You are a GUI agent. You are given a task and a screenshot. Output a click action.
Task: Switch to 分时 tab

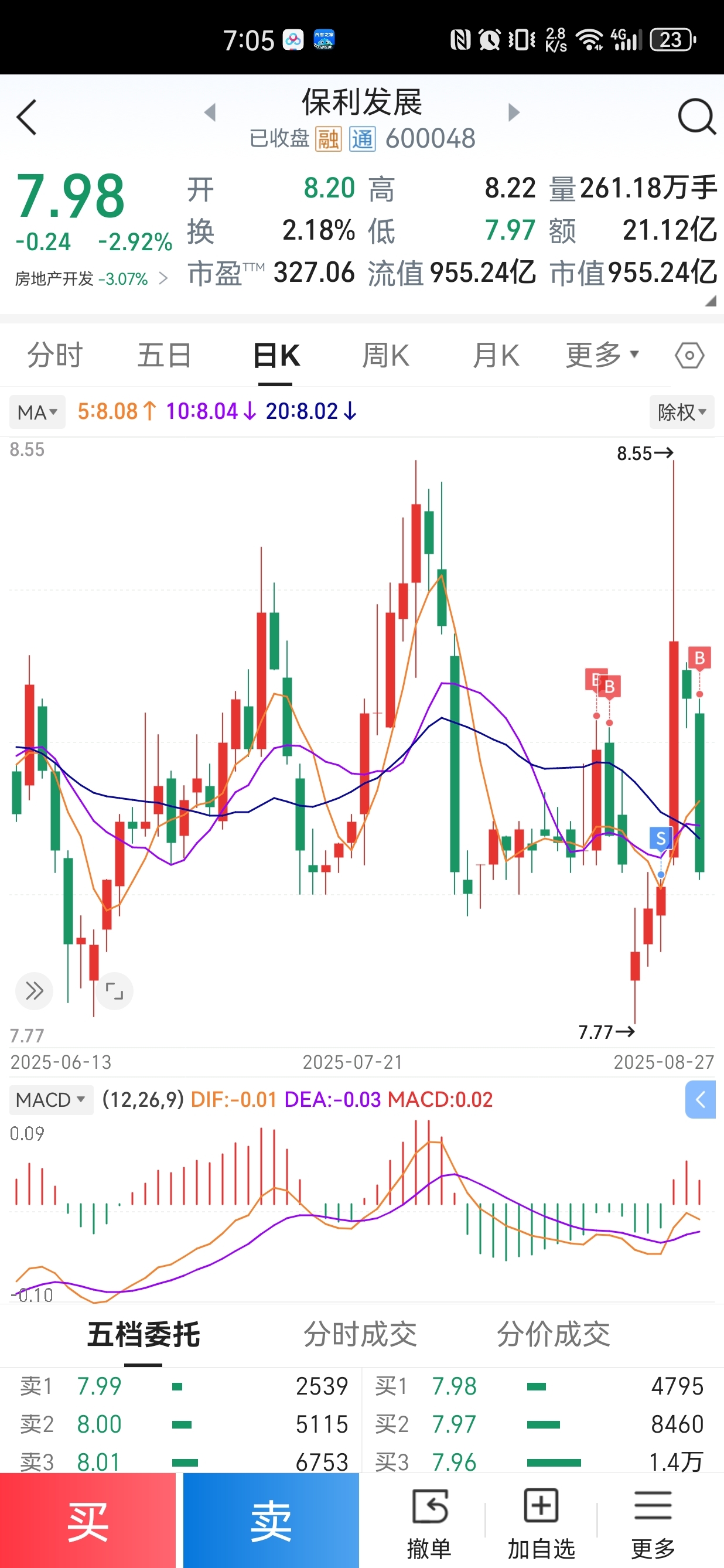pos(54,355)
